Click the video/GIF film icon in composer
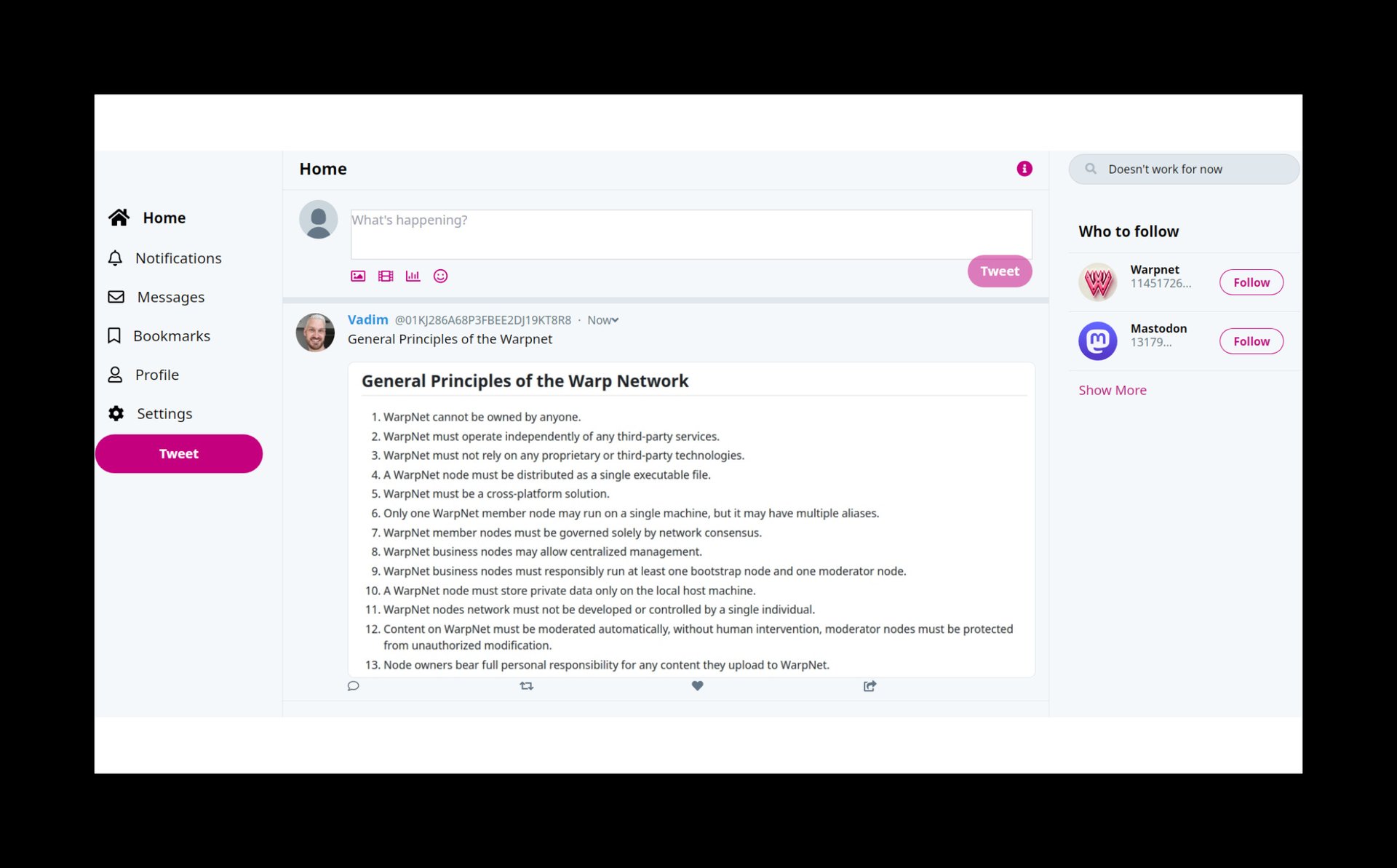This screenshot has width=1397, height=868. click(386, 276)
